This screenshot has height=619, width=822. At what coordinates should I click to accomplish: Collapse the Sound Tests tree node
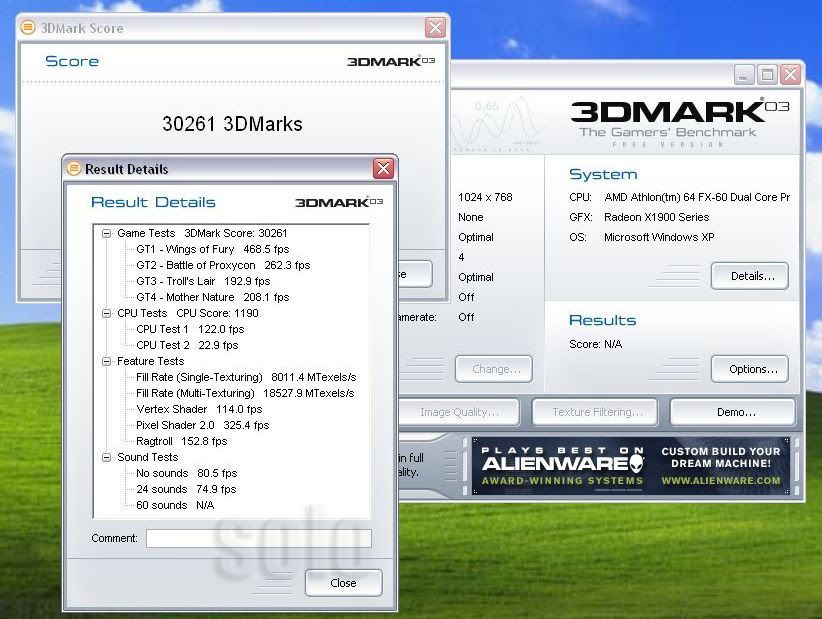tap(106, 458)
